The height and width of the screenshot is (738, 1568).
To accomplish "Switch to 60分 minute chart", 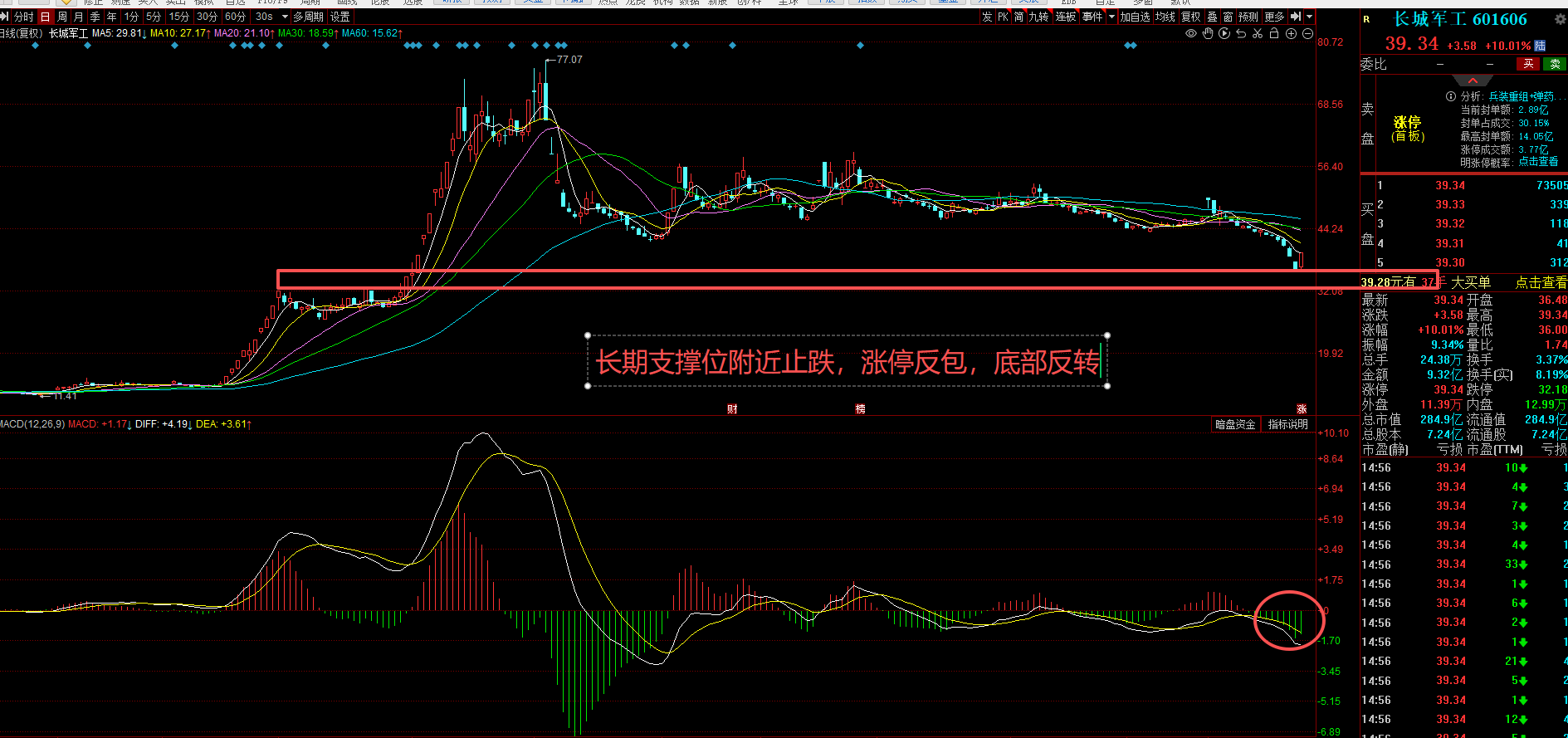I will coord(236,17).
